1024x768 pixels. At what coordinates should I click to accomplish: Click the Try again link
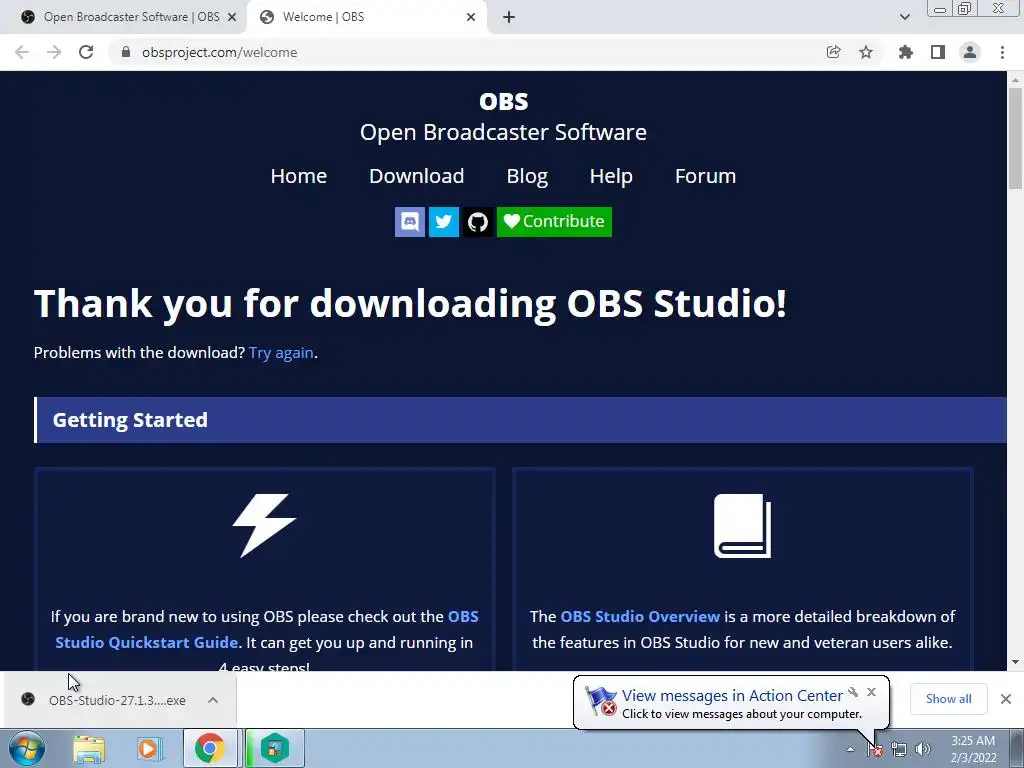coord(281,353)
